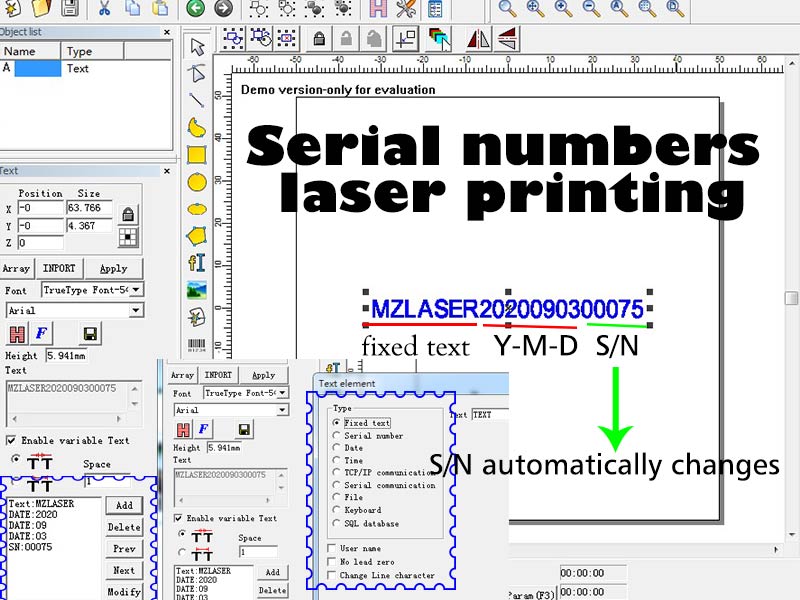Choose the Keyboard type option
Image resolution: width=800 pixels, height=600 pixels.
coord(336,510)
